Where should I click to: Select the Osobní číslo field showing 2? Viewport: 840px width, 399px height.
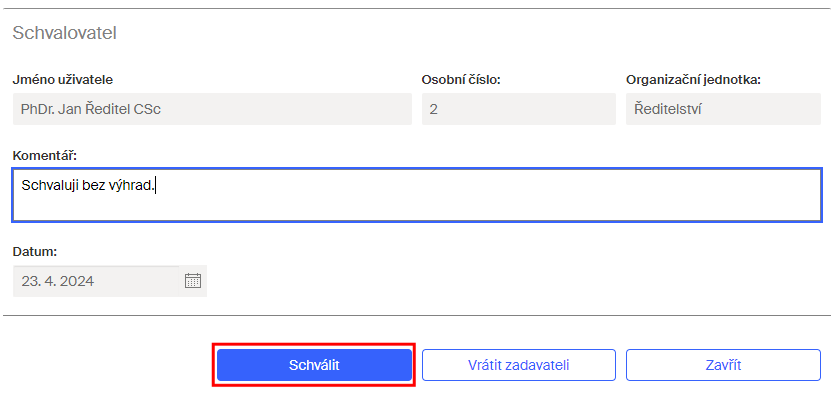(x=519, y=109)
